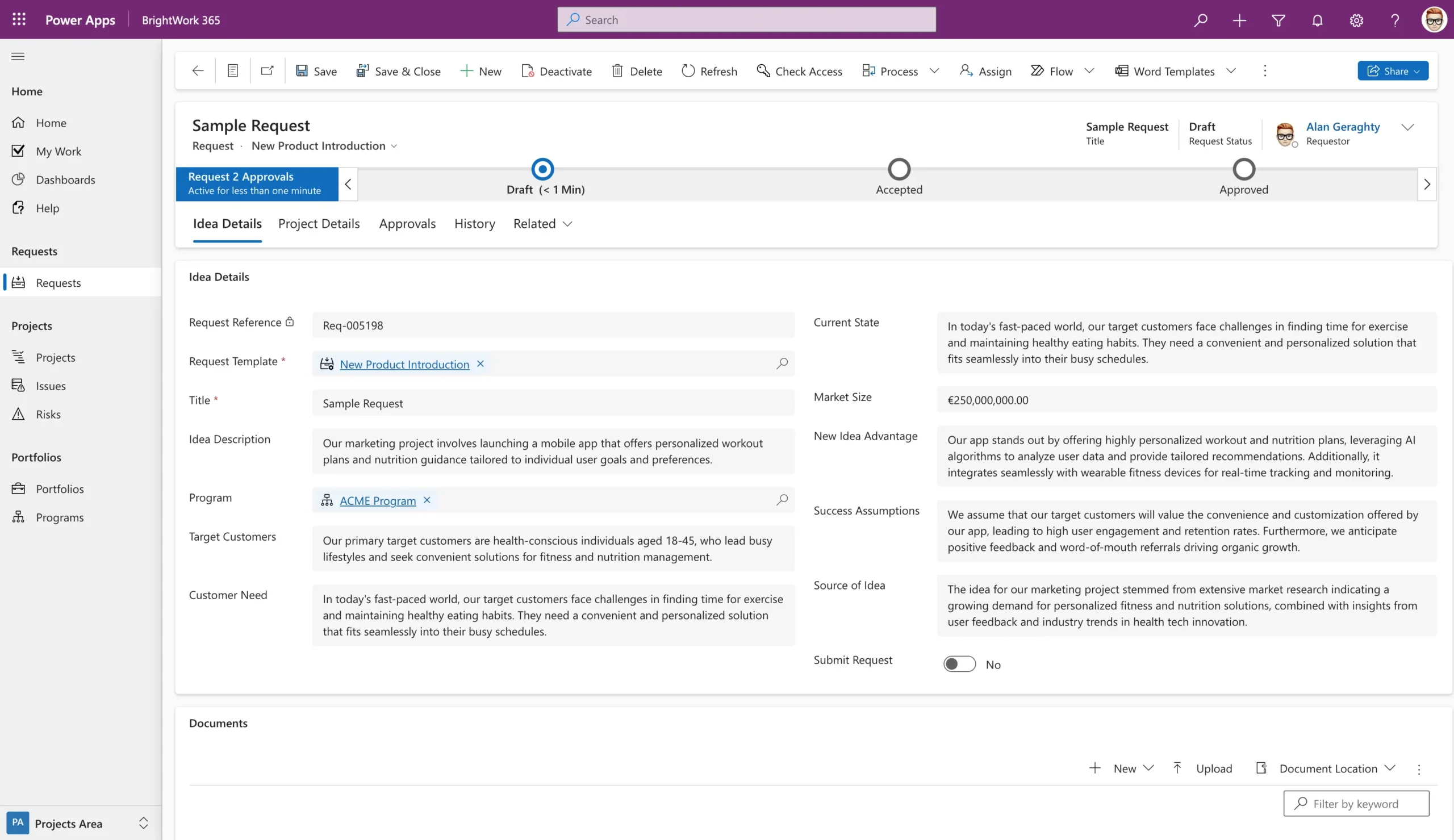Click Save & Close in the command bar
This screenshot has height=840, width=1454.
click(x=399, y=70)
